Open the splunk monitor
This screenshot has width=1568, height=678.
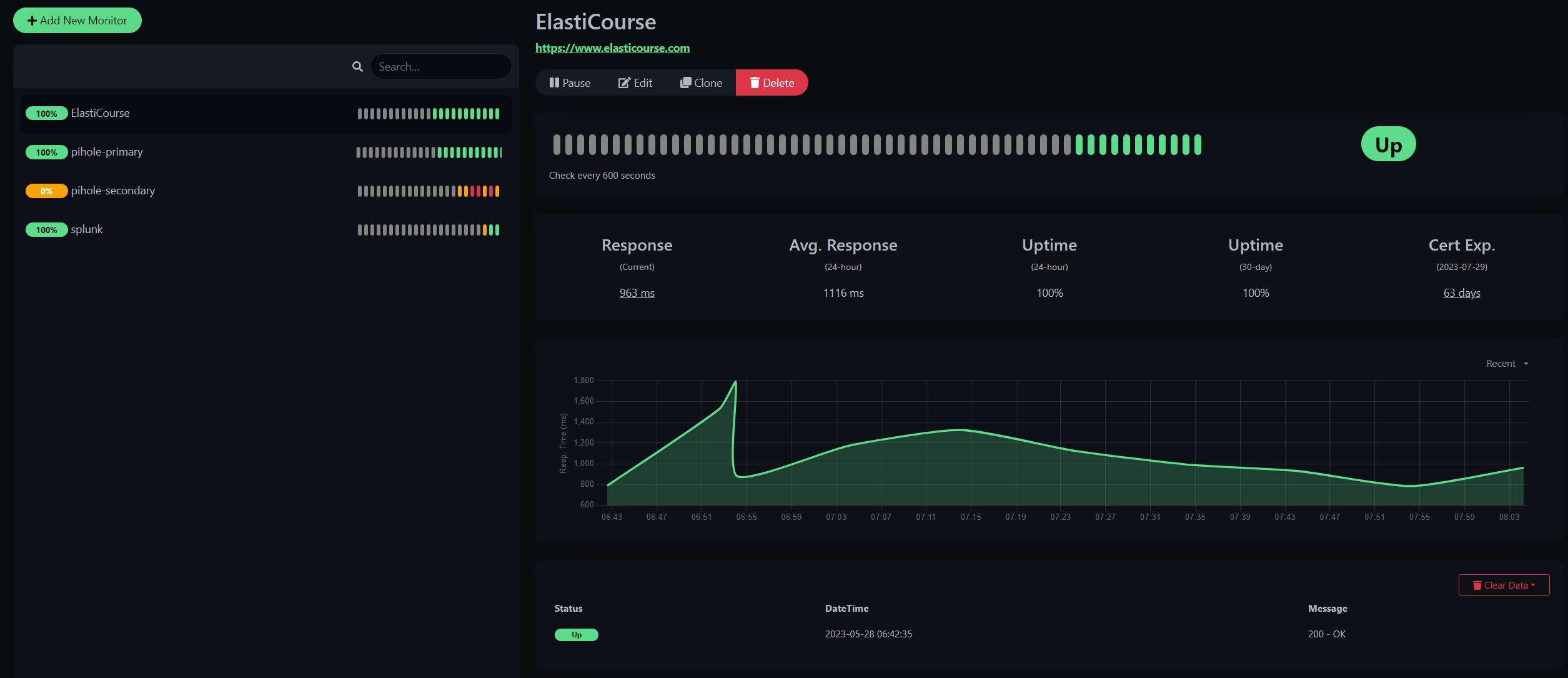coord(266,230)
